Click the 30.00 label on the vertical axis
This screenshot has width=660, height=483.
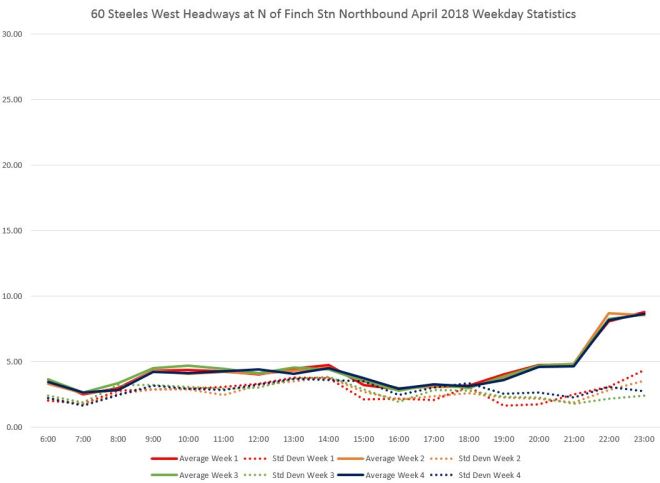17,34
